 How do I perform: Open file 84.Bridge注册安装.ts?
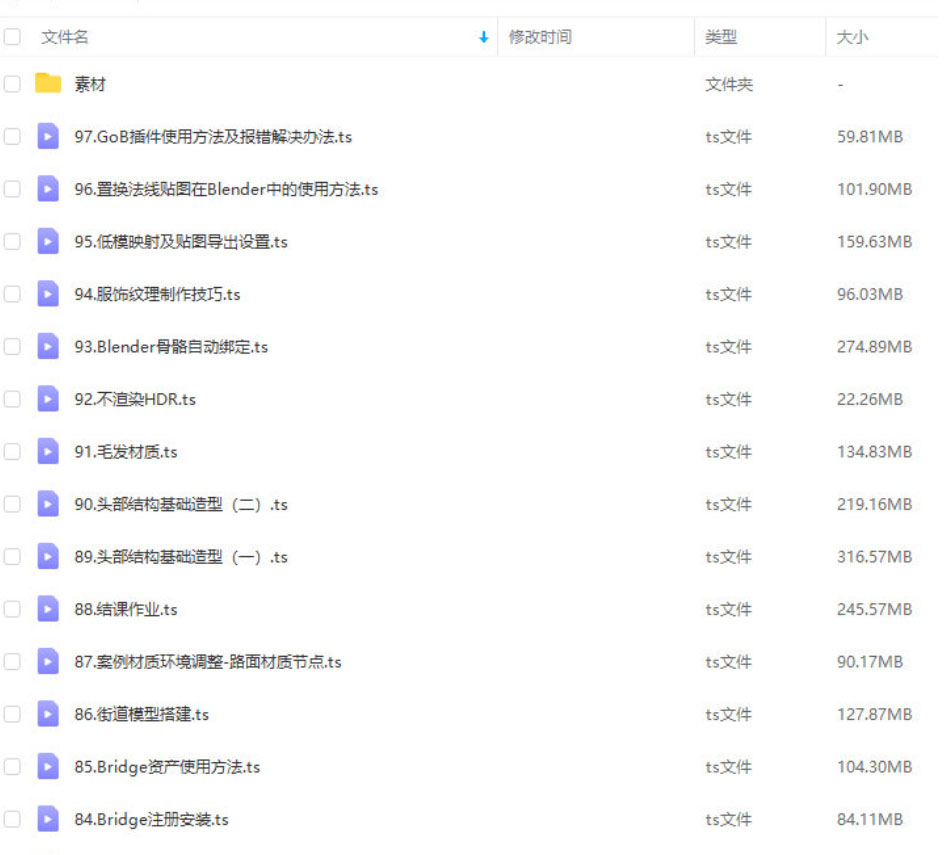pos(151,819)
